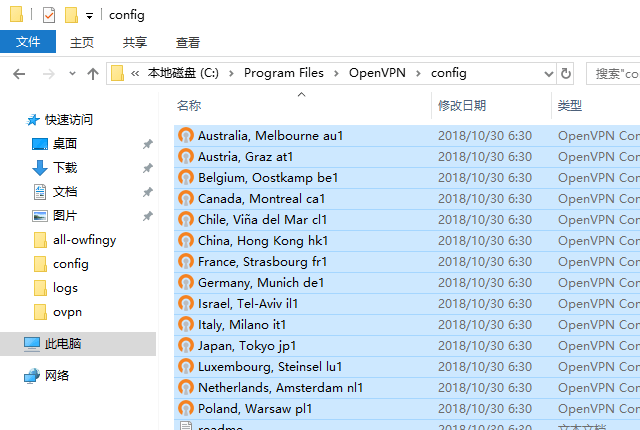Unpin 图片 using its pin icon

coord(147,216)
